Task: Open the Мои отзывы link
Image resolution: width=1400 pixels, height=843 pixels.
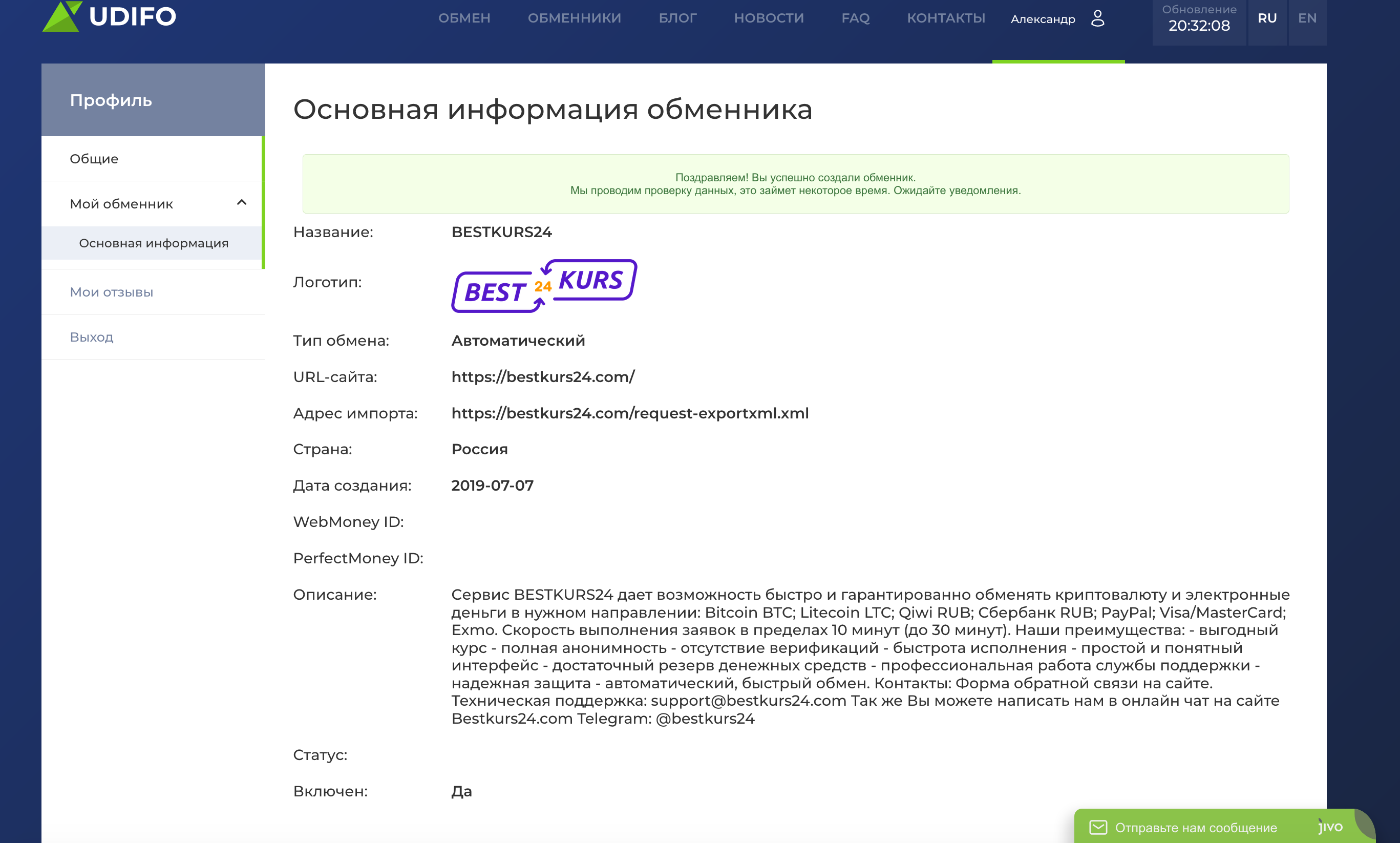Action: coord(111,292)
